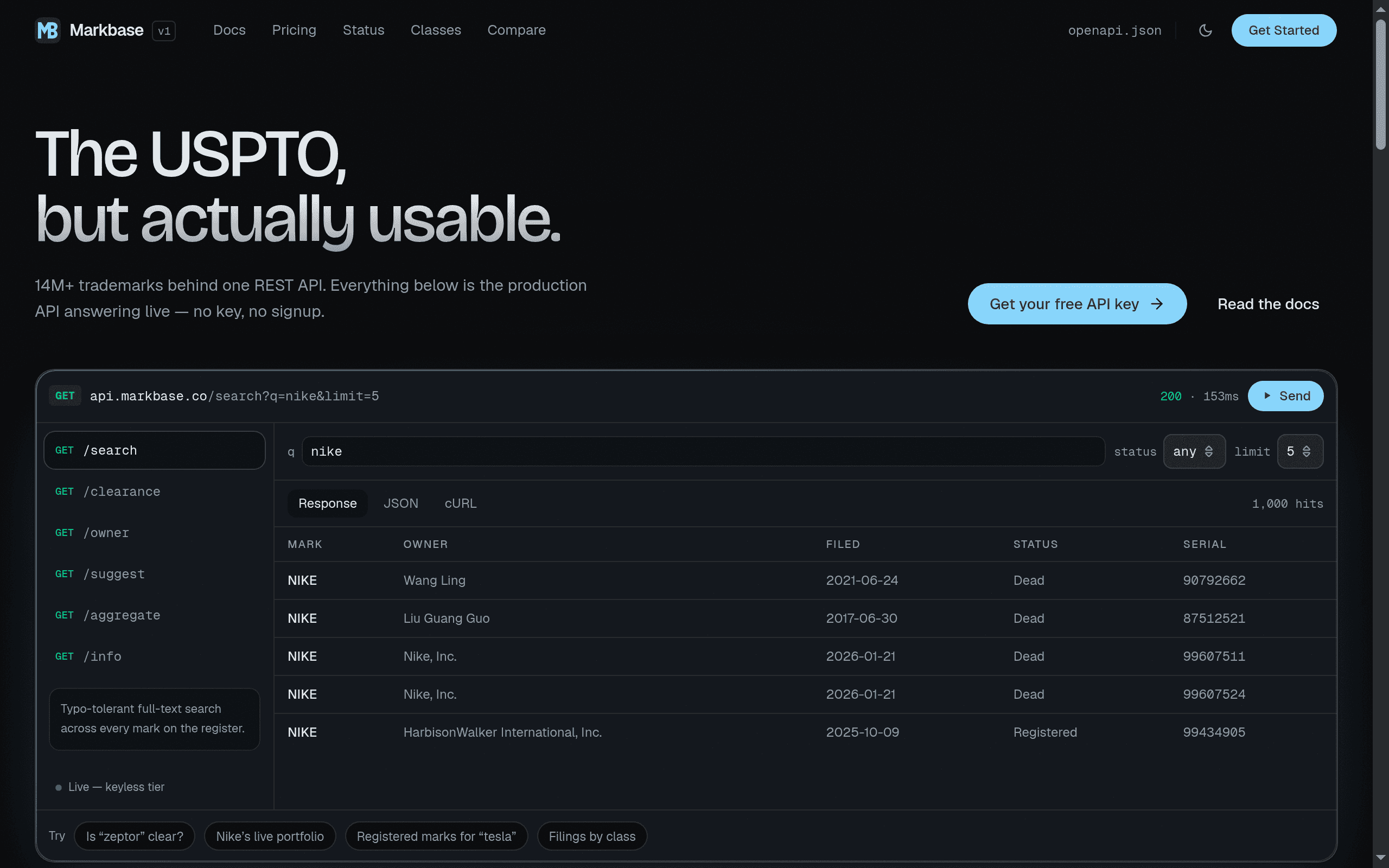Click the Get Started button
1389x868 pixels.
[1283, 30]
